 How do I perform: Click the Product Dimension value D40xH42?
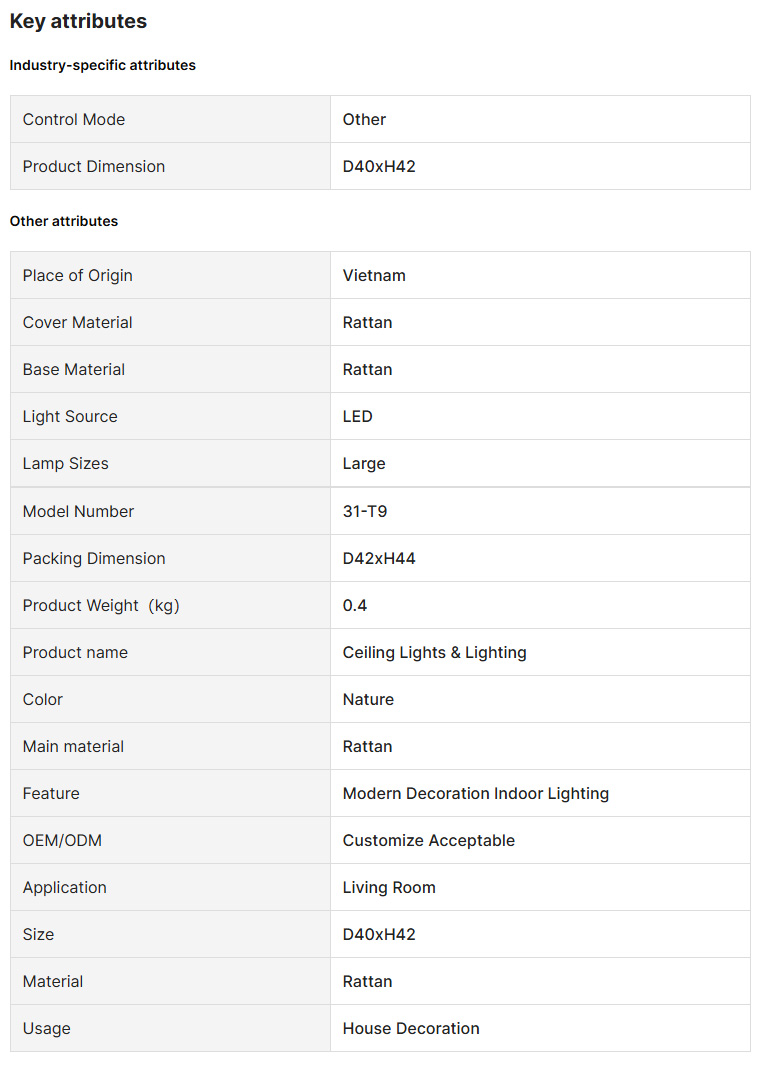[x=379, y=166]
